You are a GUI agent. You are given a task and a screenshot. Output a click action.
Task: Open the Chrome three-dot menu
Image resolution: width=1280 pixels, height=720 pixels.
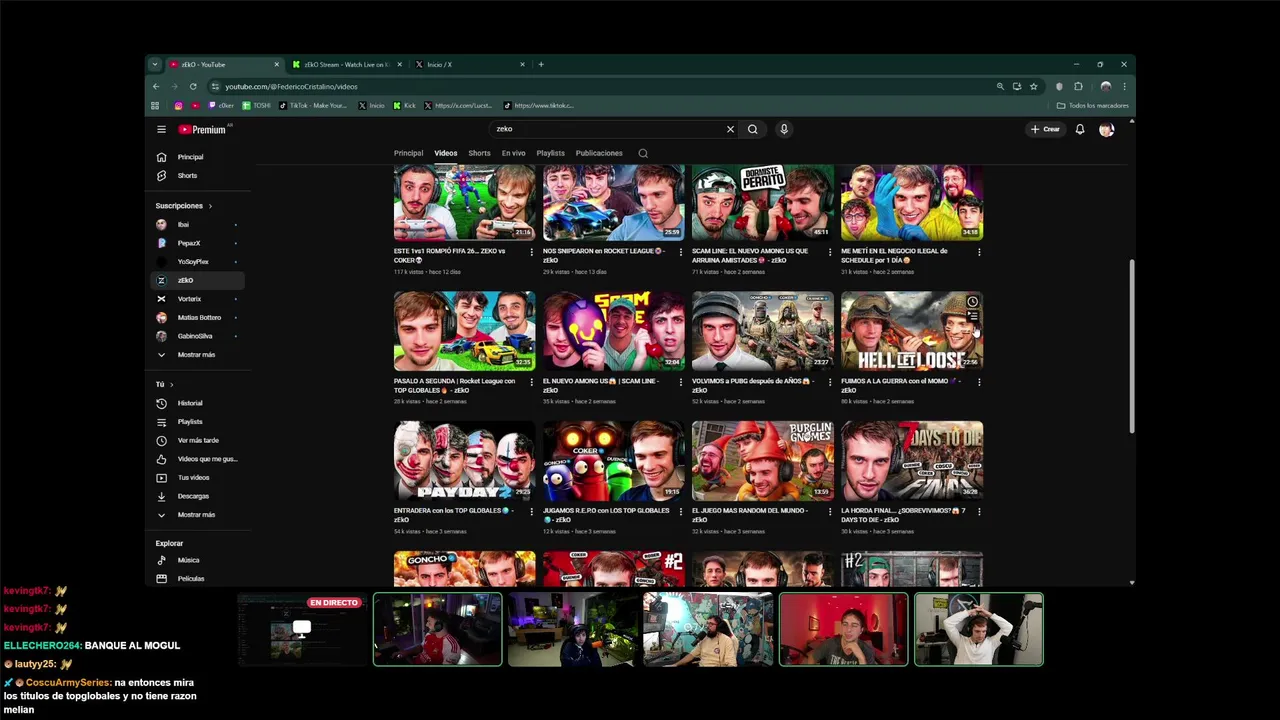[1124, 86]
